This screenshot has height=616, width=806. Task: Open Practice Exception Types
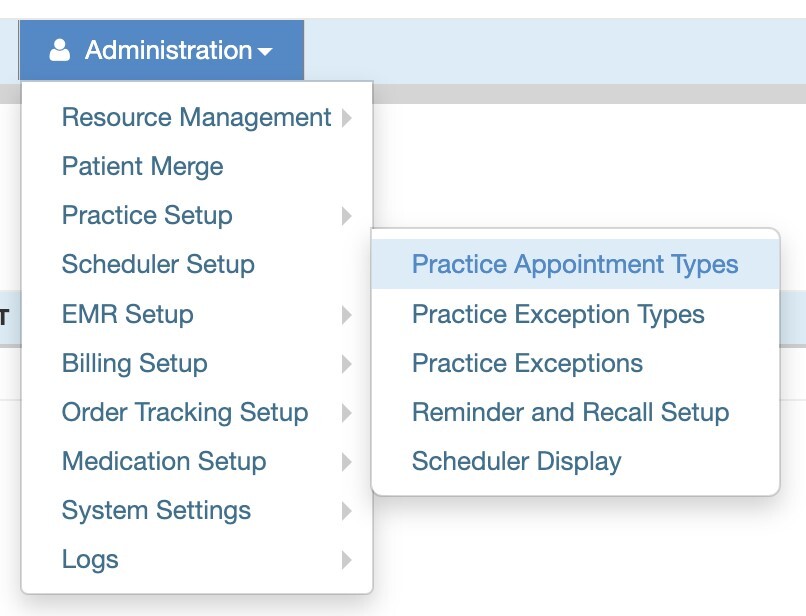coord(558,314)
